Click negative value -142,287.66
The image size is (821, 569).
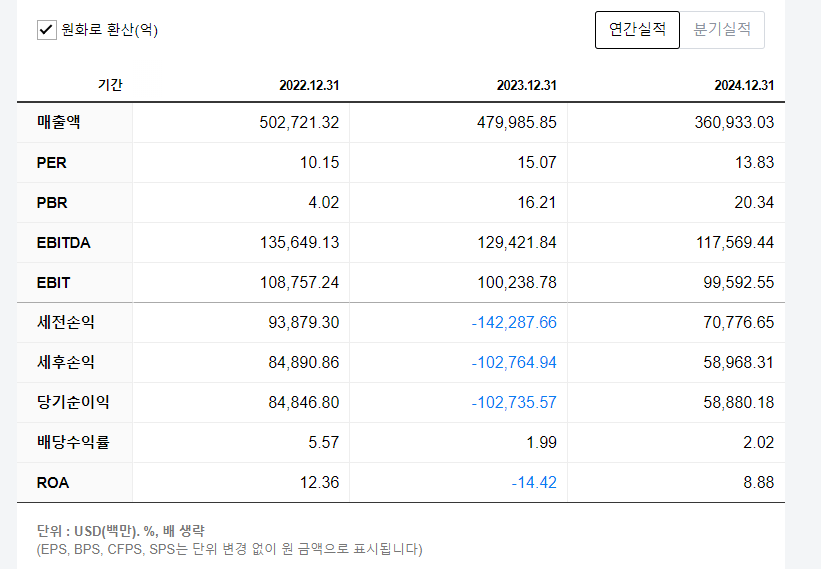tap(514, 322)
